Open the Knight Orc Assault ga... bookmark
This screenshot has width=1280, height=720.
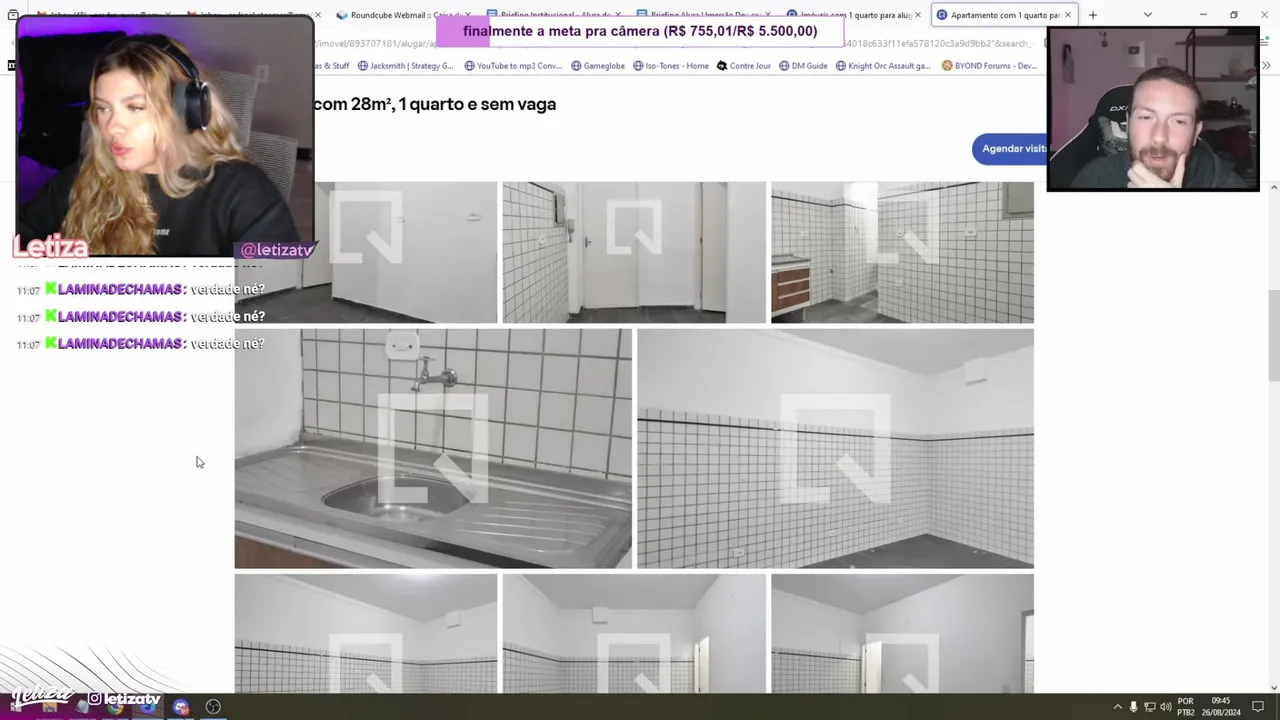click(x=883, y=66)
